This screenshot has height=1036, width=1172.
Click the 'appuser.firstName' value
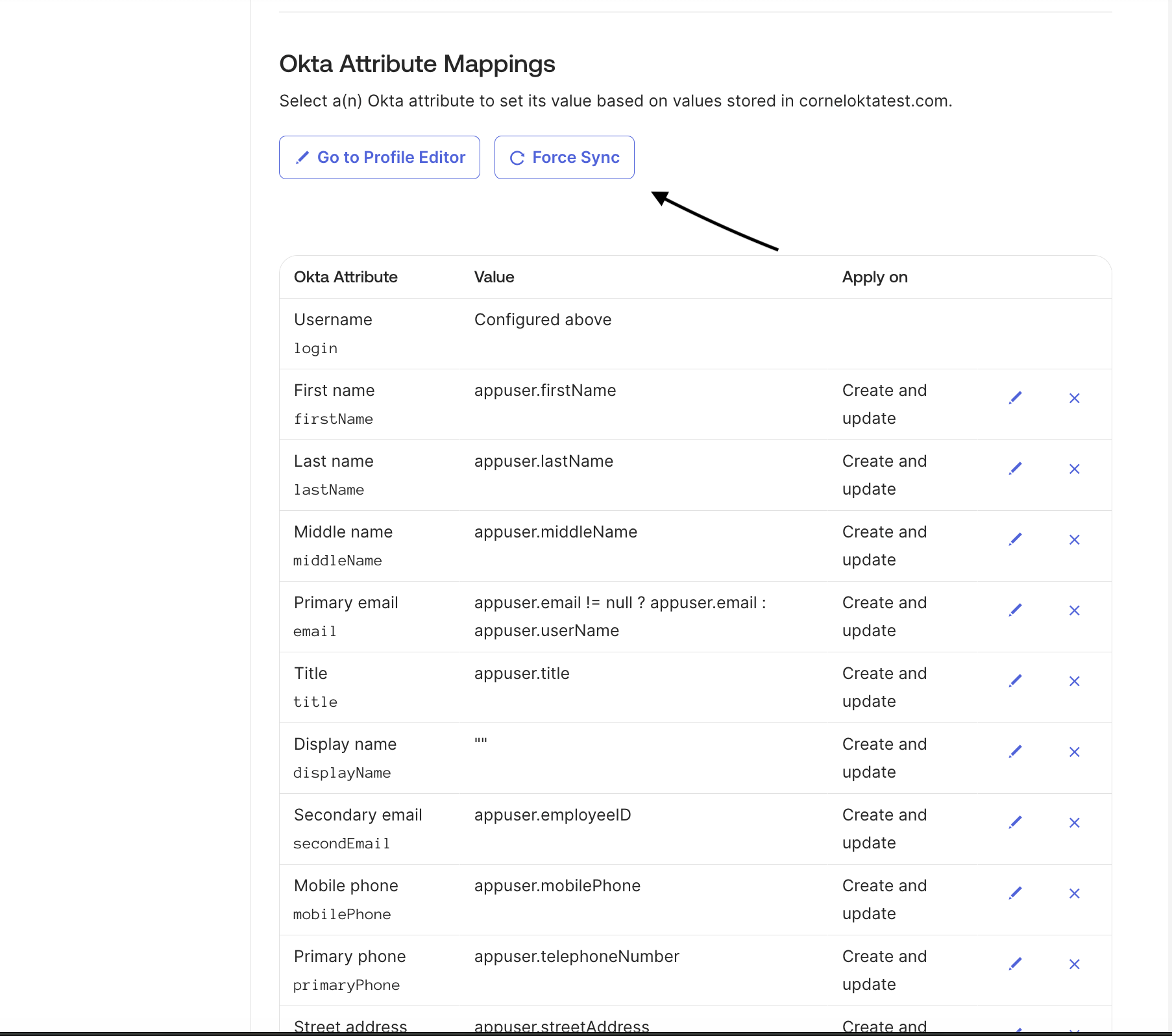click(545, 390)
